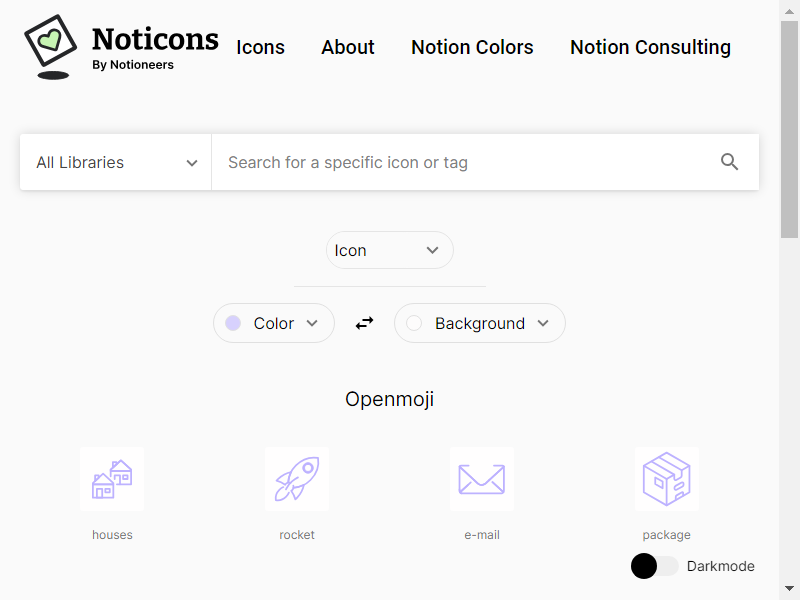
Task: Open Notion Consulting page
Action: [x=651, y=47]
